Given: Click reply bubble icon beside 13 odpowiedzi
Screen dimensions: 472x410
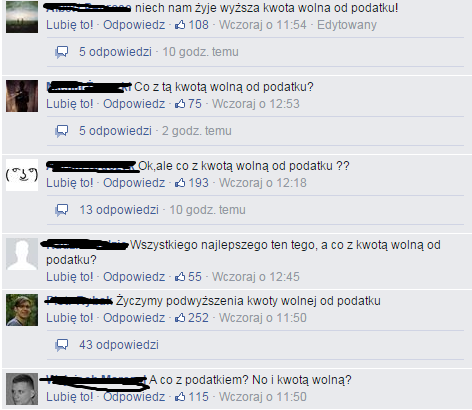Looking at the screenshot, I should click(x=62, y=210).
